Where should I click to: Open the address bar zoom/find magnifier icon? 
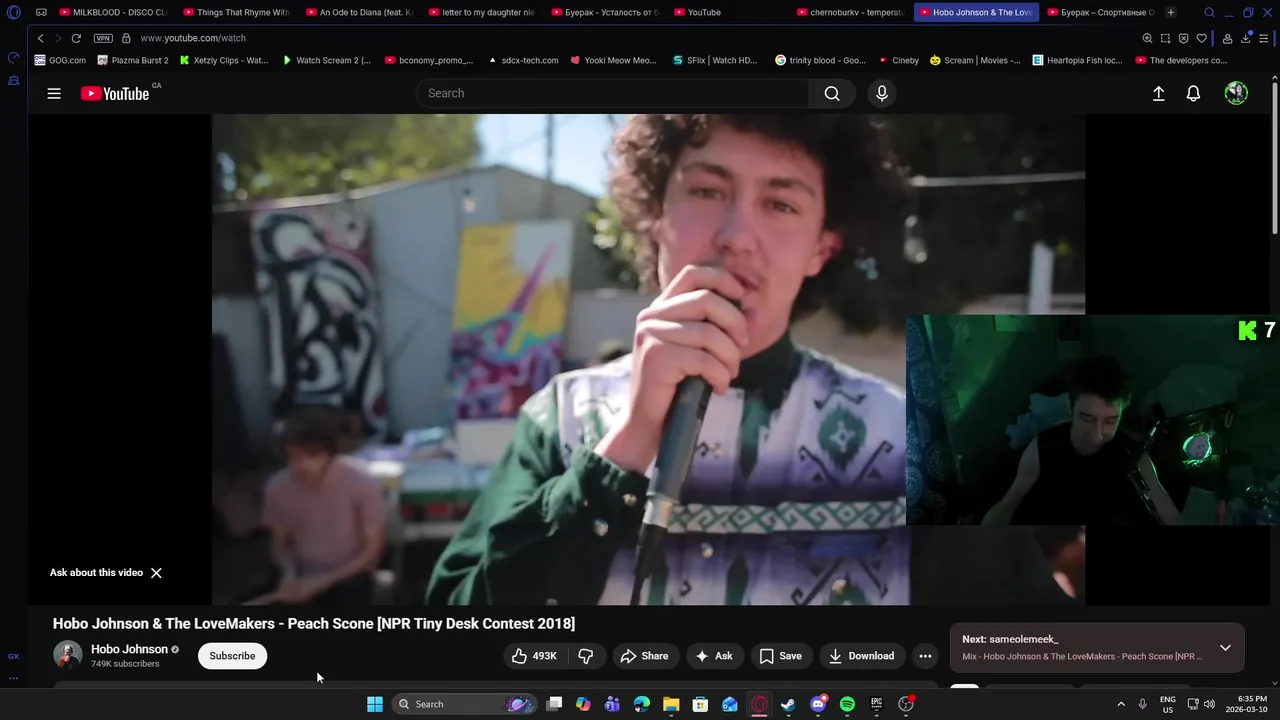click(1147, 38)
